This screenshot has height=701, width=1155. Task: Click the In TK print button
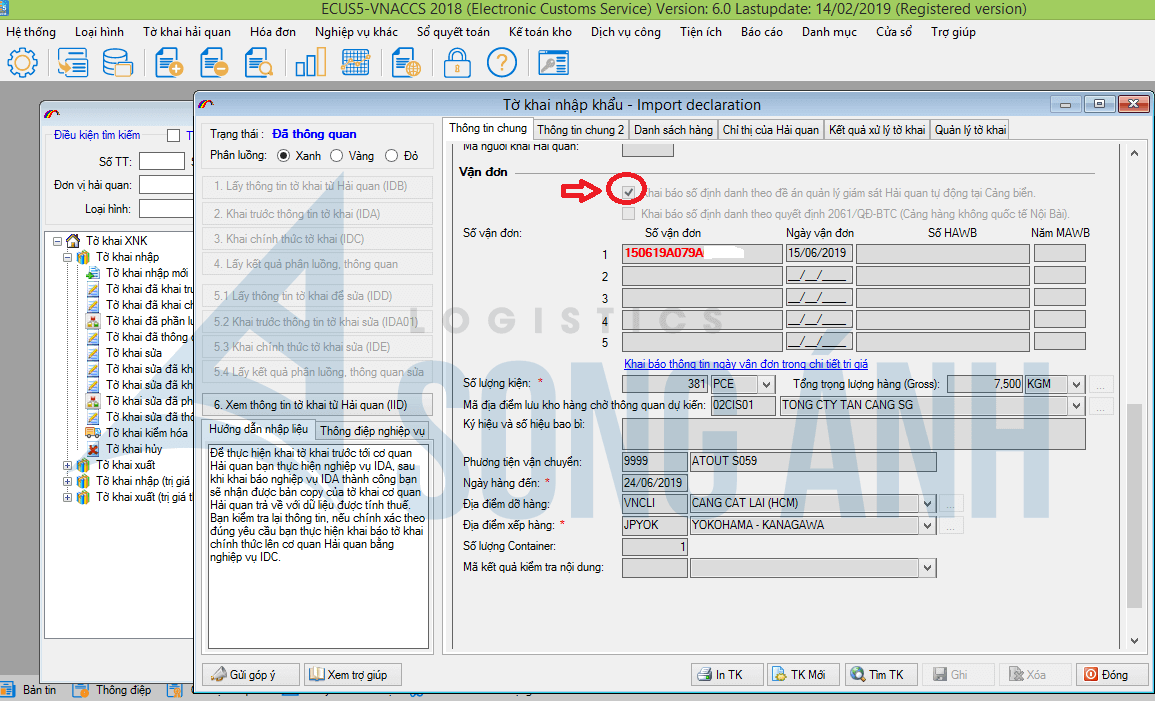pyautogui.click(x=727, y=675)
